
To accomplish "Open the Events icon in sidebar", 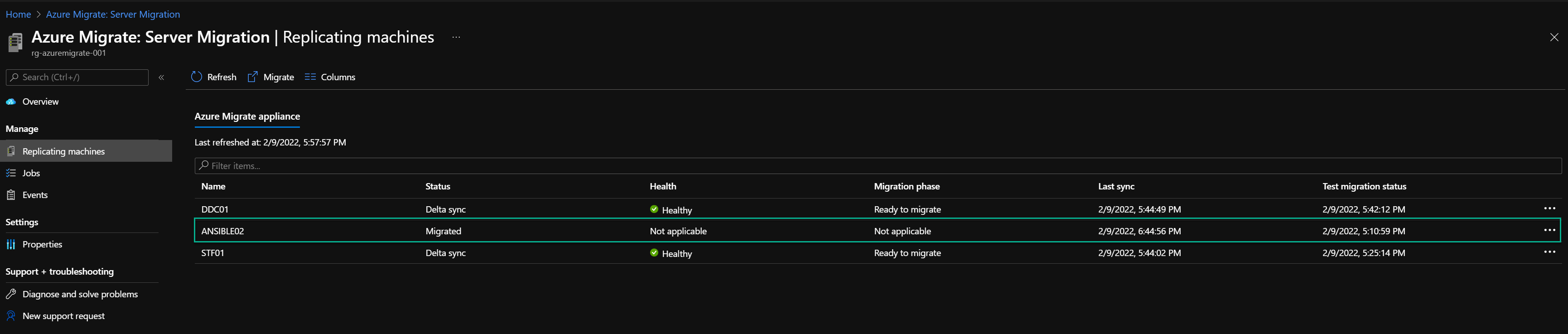I will 11,195.
